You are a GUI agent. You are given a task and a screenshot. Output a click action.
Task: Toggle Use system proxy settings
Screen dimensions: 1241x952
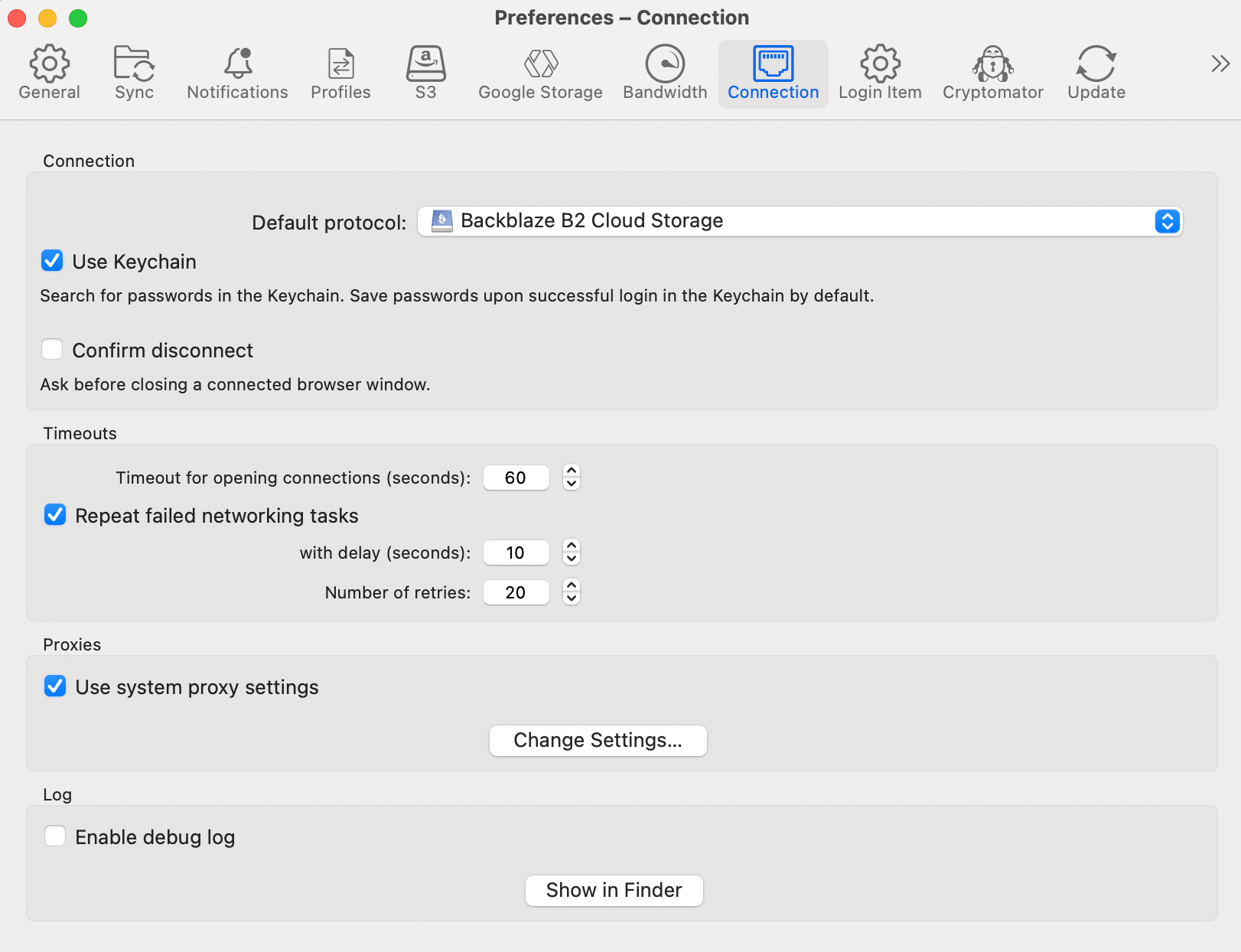[x=55, y=686]
